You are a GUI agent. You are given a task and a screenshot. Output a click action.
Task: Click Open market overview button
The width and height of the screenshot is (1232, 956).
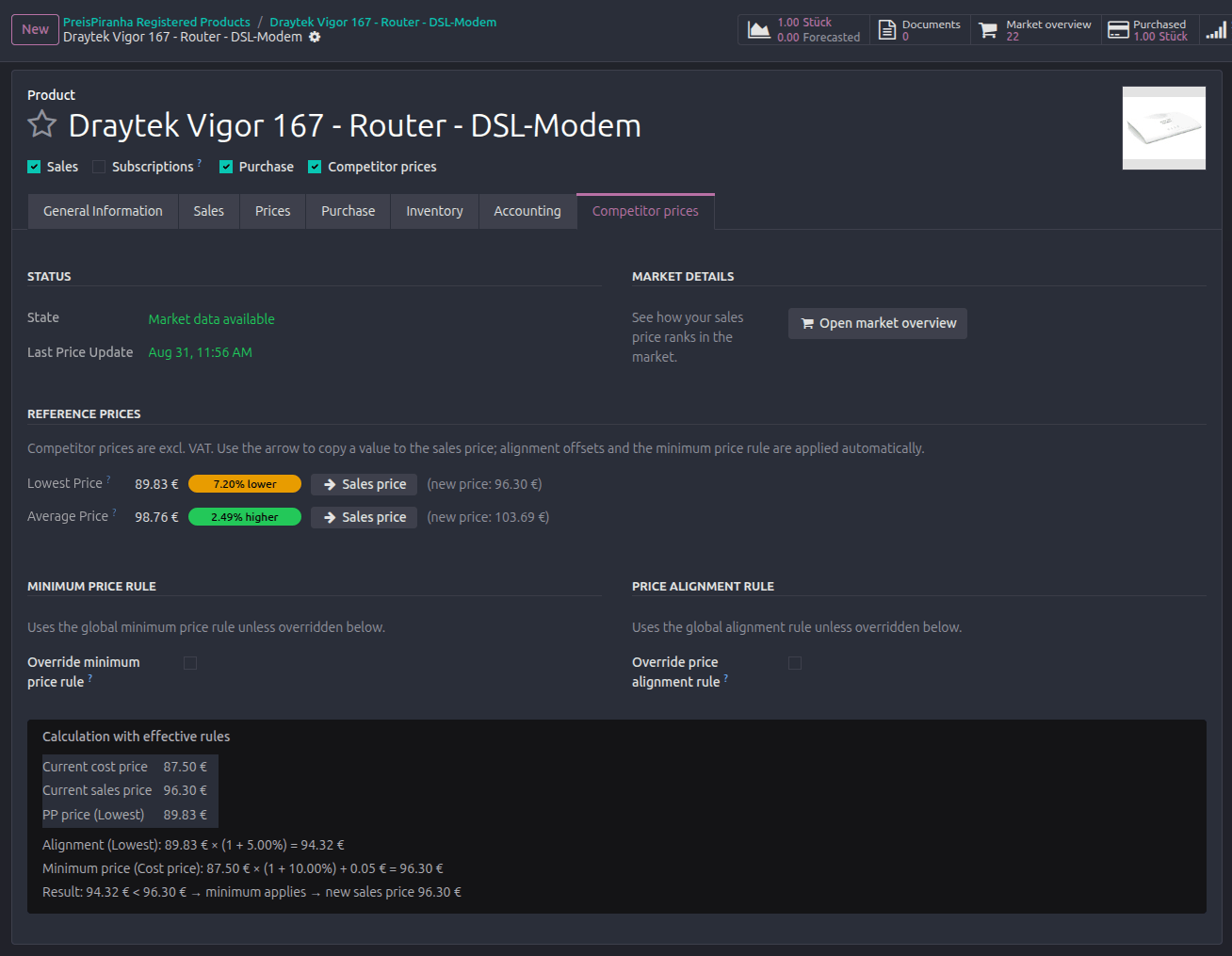[878, 323]
